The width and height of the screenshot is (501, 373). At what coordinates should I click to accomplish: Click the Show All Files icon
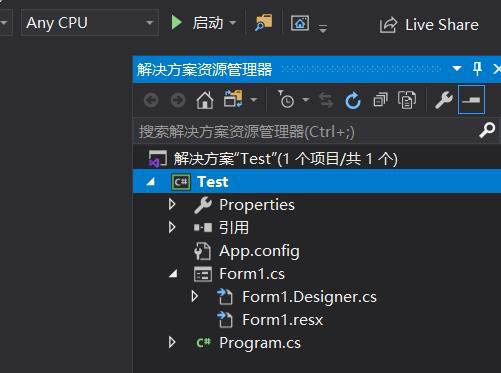point(407,100)
